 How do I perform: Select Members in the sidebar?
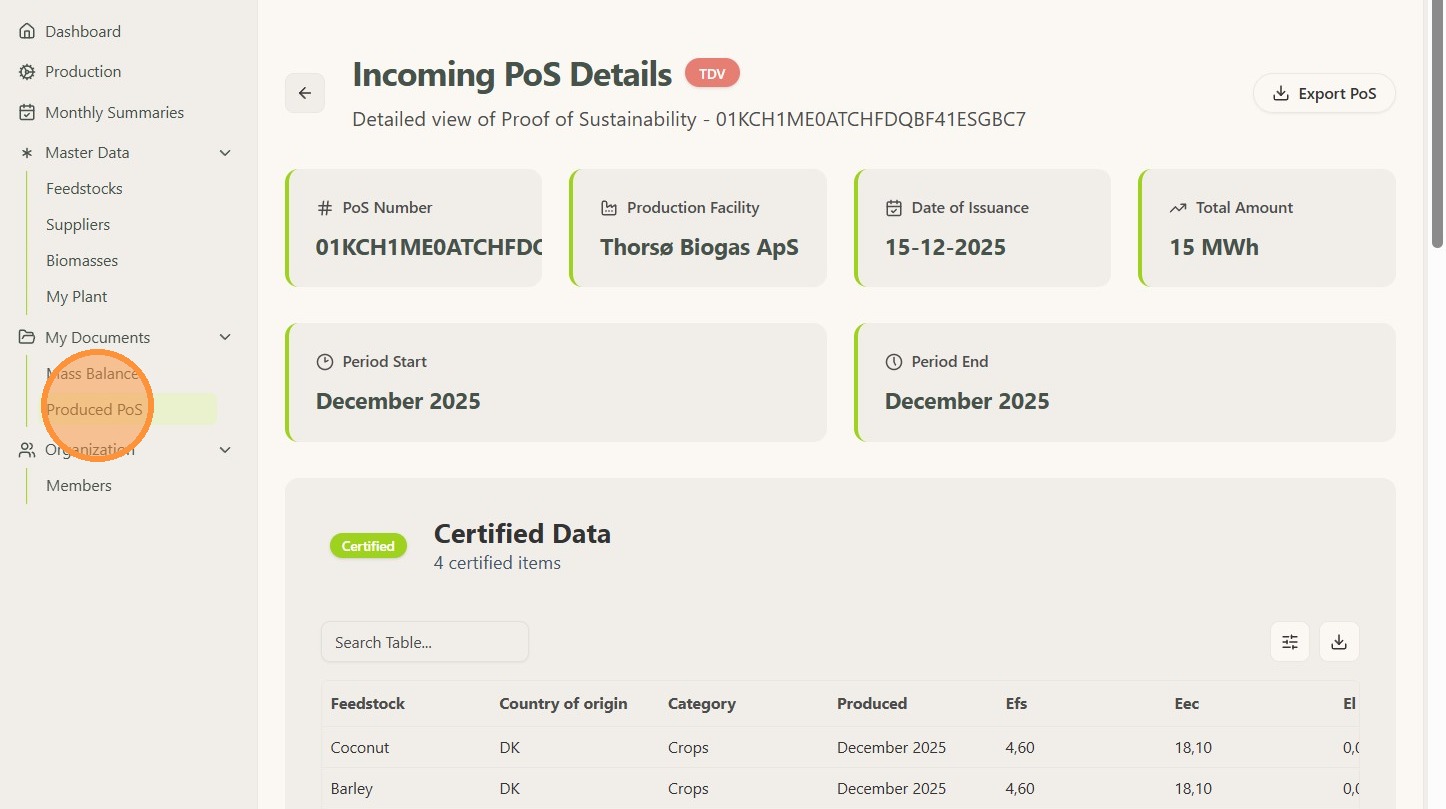79,486
